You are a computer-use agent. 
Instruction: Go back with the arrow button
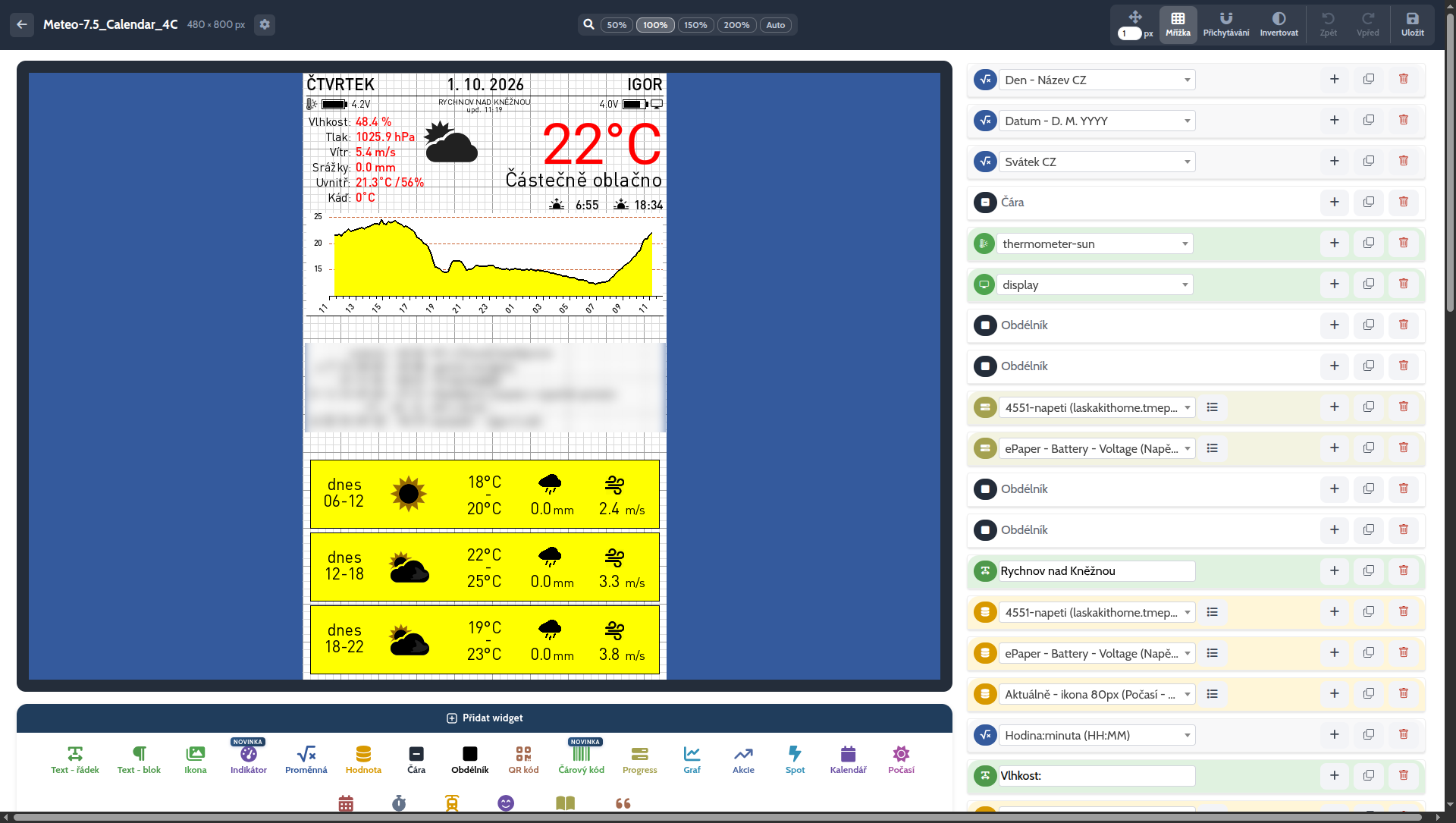point(22,24)
